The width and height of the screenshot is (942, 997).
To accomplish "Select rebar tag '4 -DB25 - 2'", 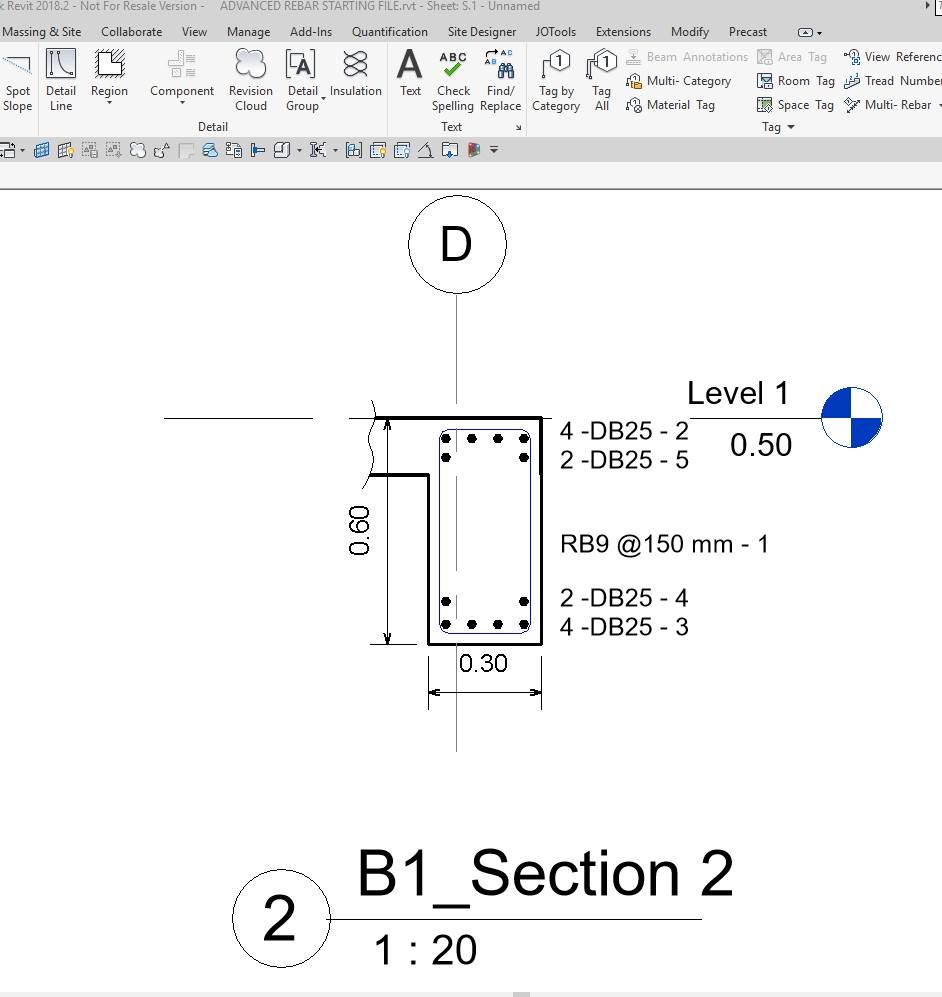I will tap(624, 431).
